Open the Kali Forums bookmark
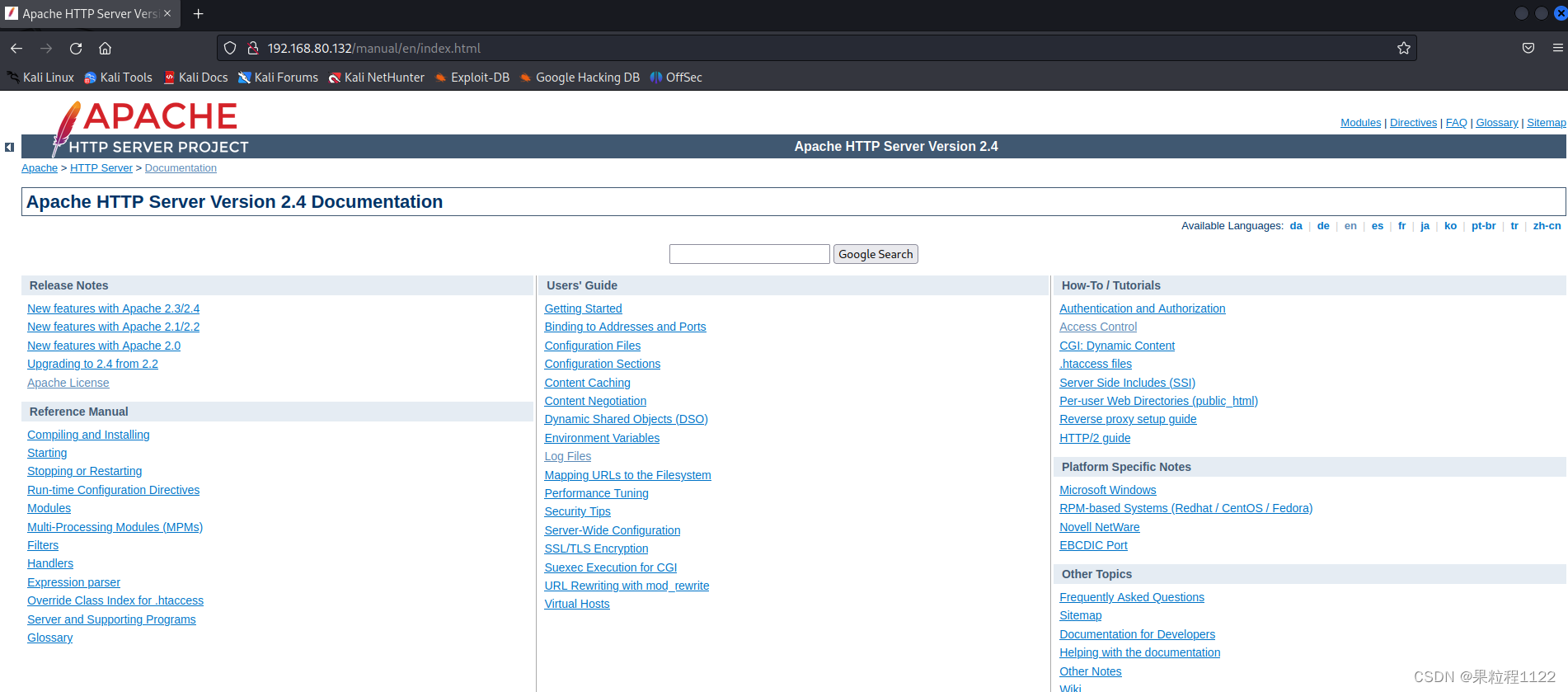Viewport: 1568px width, 692px height. click(278, 78)
